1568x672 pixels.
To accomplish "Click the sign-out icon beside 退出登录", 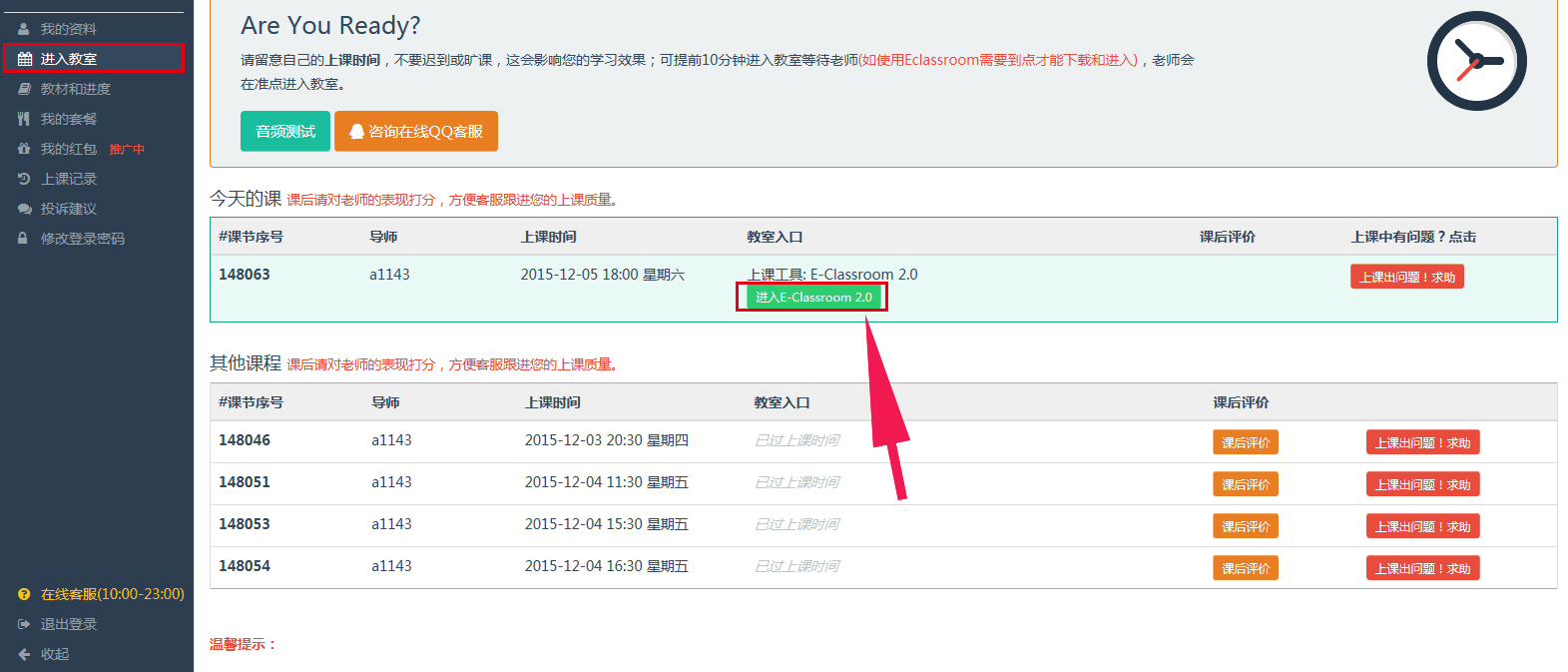I will tap(24, 624).
